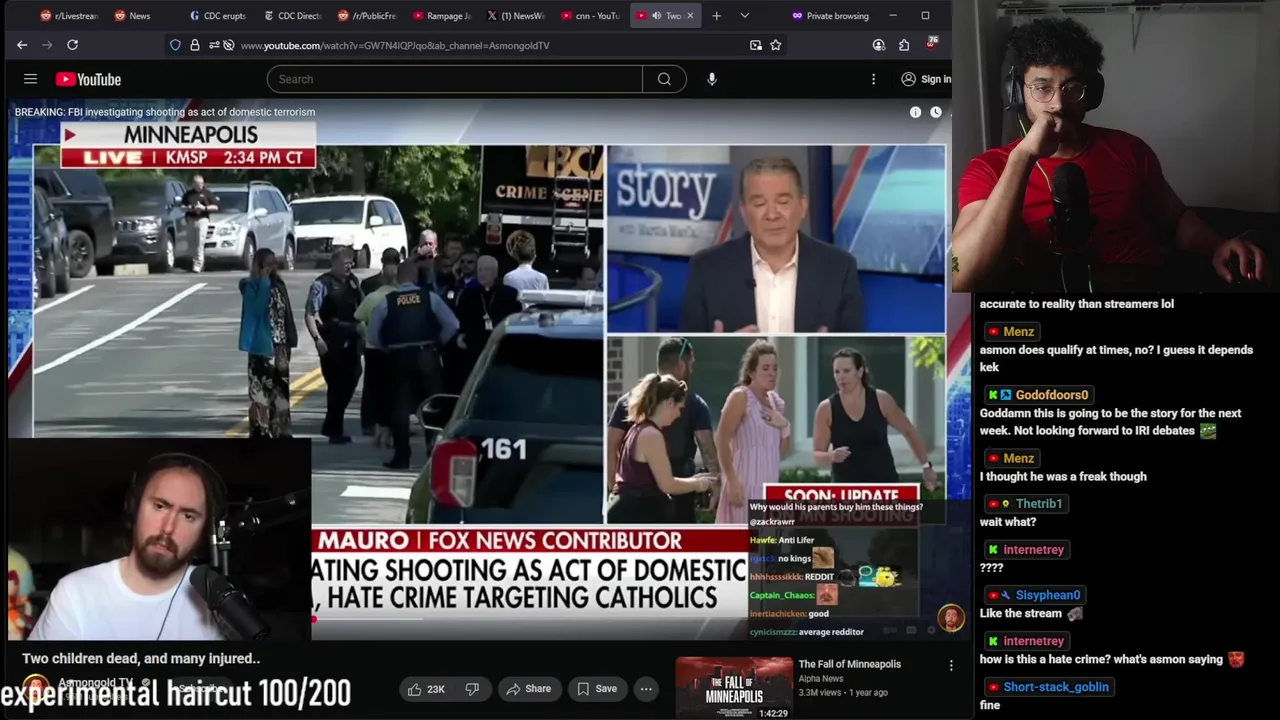The width and height of the screenshot is (1280, 720).
Task: Click chat username Sisyphean0
Action: [x=1048, y=595]
